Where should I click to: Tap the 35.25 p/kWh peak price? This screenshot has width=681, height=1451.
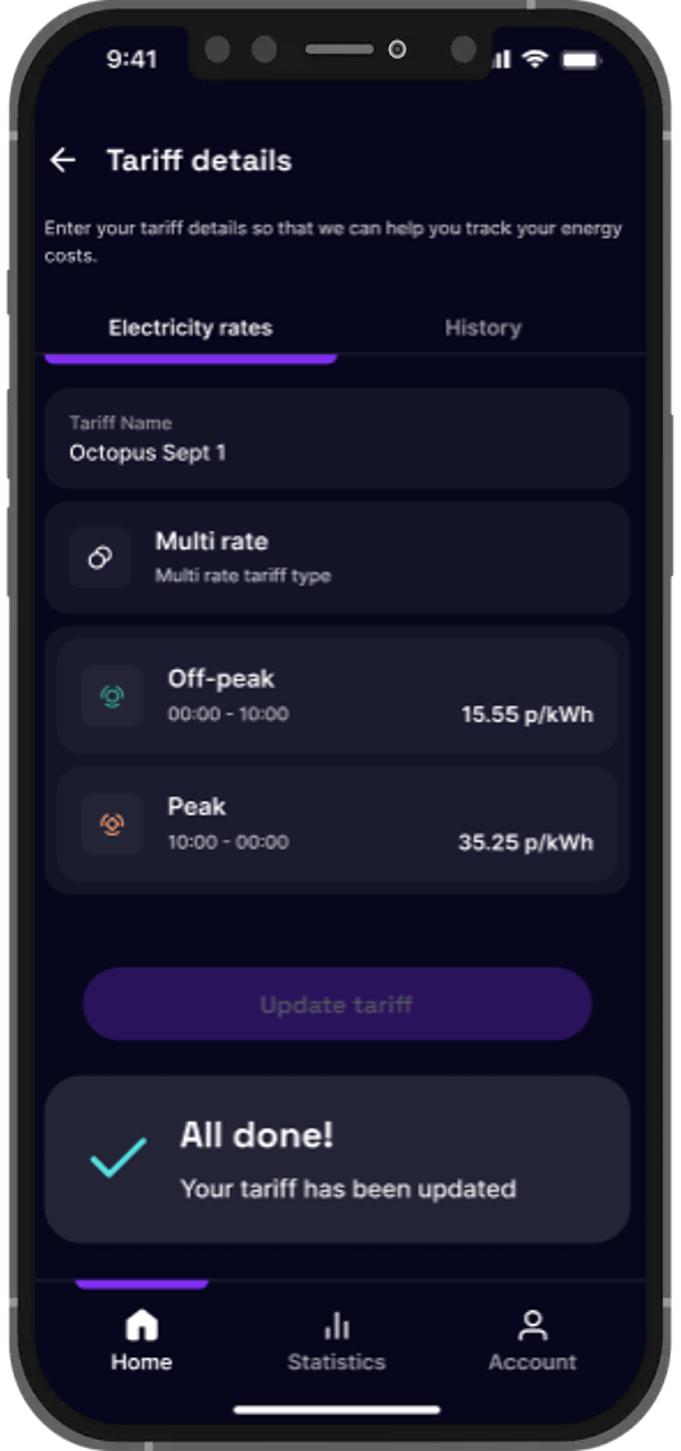click(x=527, y=842)
